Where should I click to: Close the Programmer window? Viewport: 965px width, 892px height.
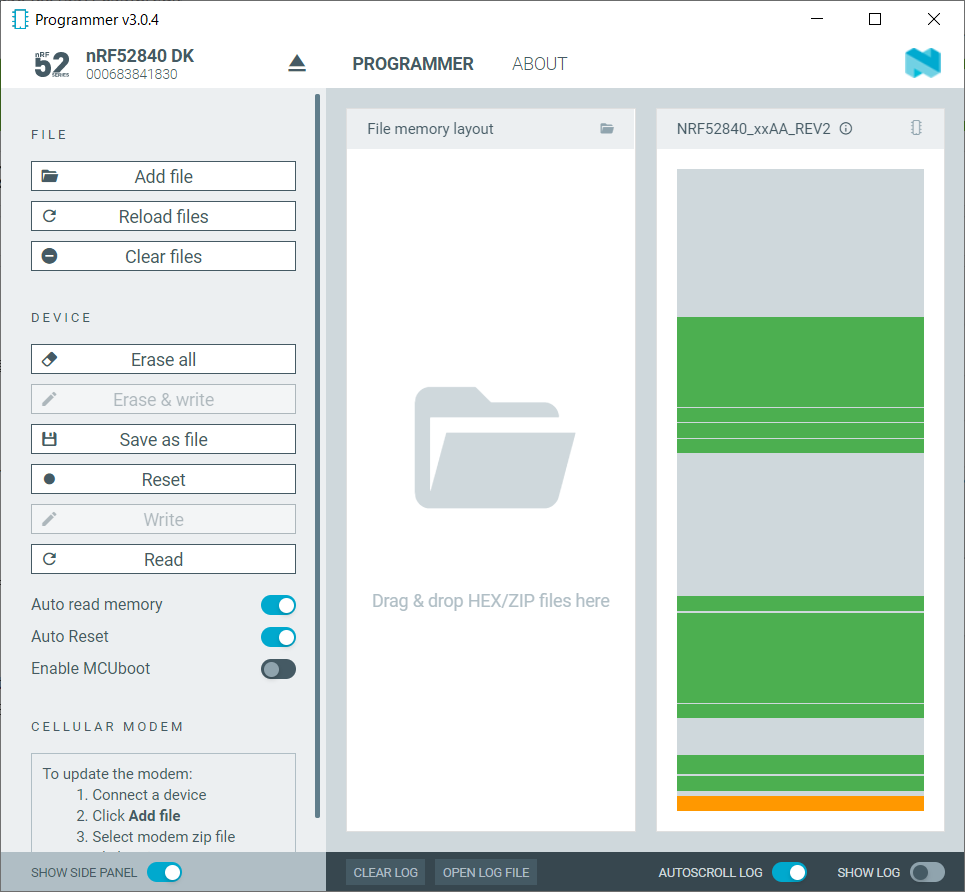coord(934,19)
